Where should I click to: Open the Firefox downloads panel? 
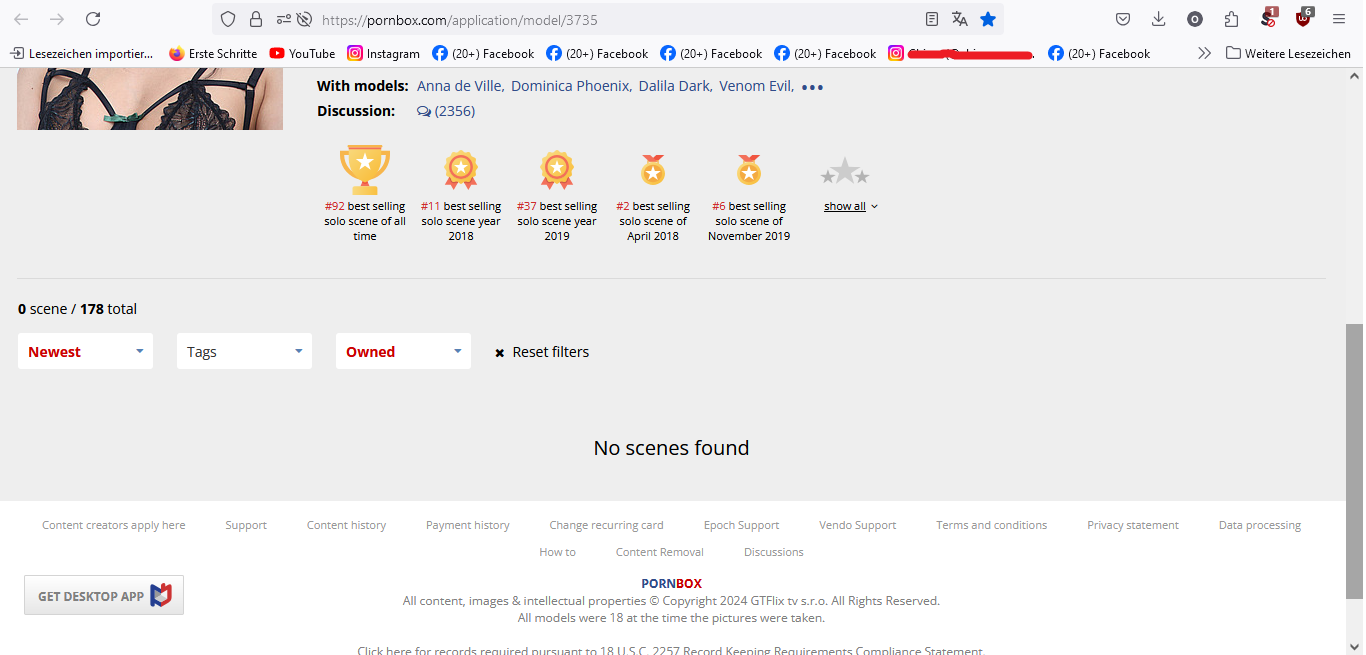point(1159,19)
